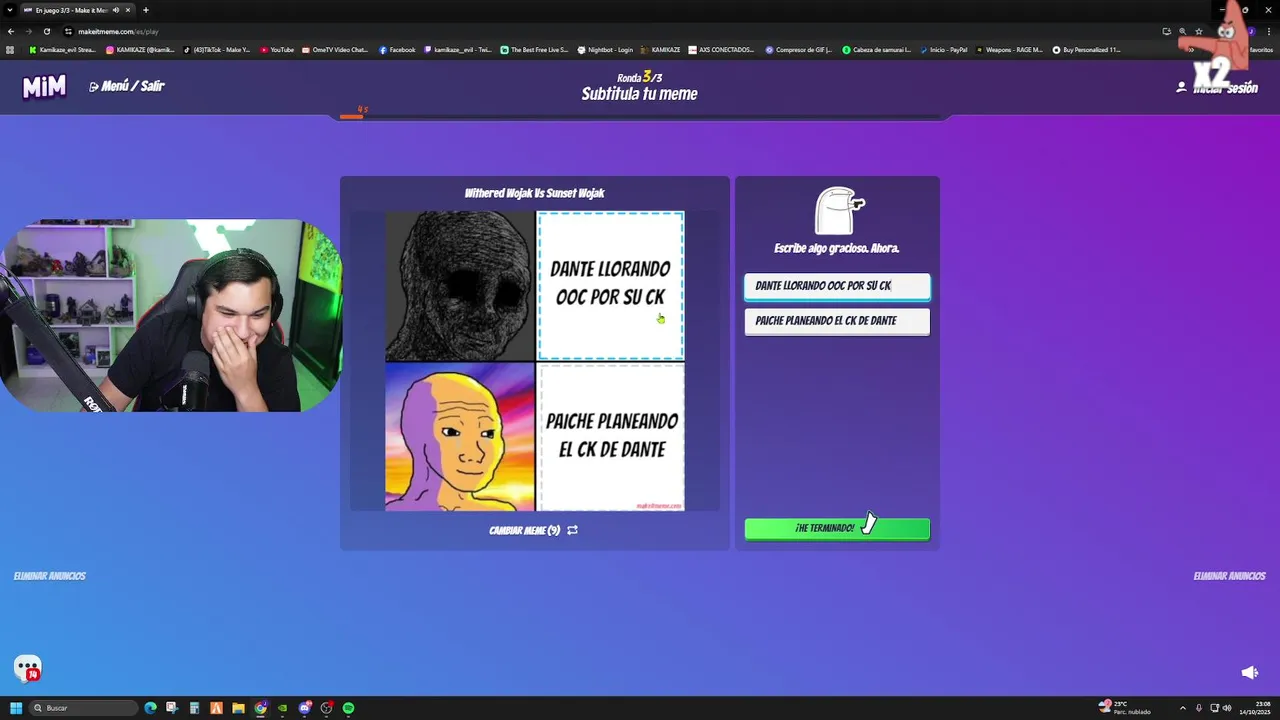Open NVIDIA app from taskbar
This screenshot has width=1280, height=720.
(282, 708)
